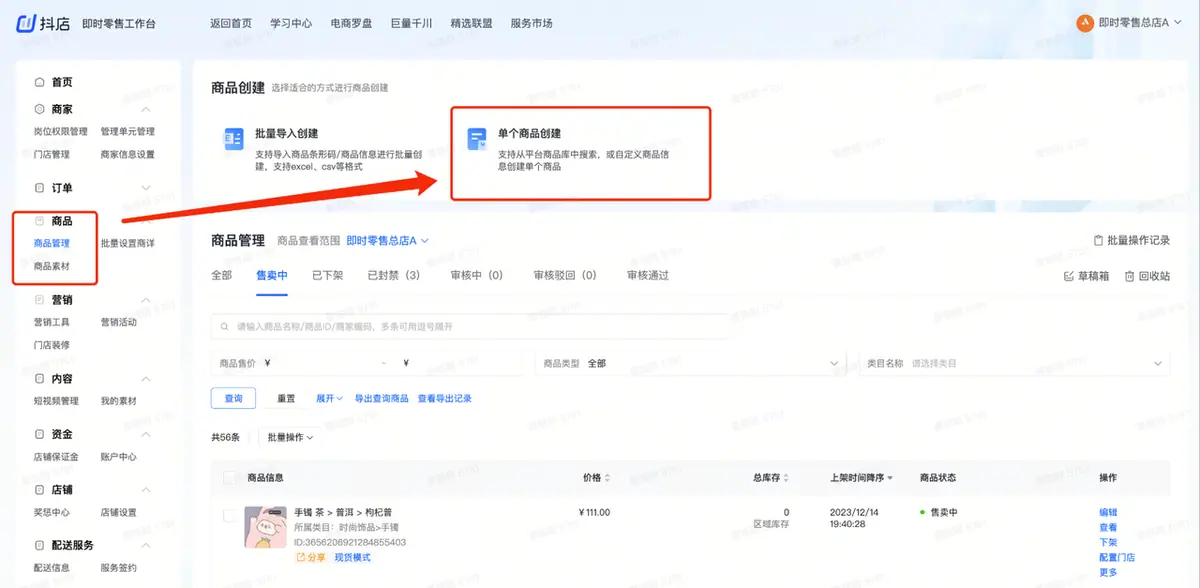Click 配置门店 for the 手镯 product
The image size is (1200, 588).
(1117, 557)
